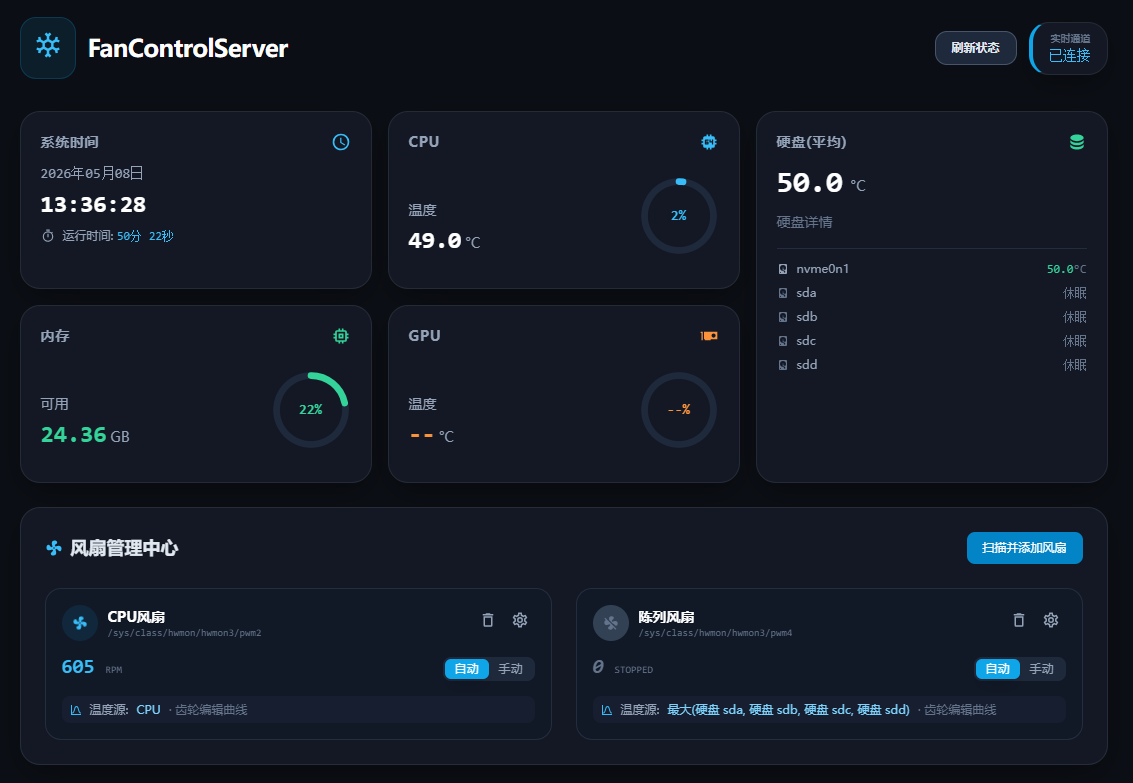Click the 50.0°C value for nvme0n1
Viewport: 1133px width, 783px height.
[x=1066, y=269]
